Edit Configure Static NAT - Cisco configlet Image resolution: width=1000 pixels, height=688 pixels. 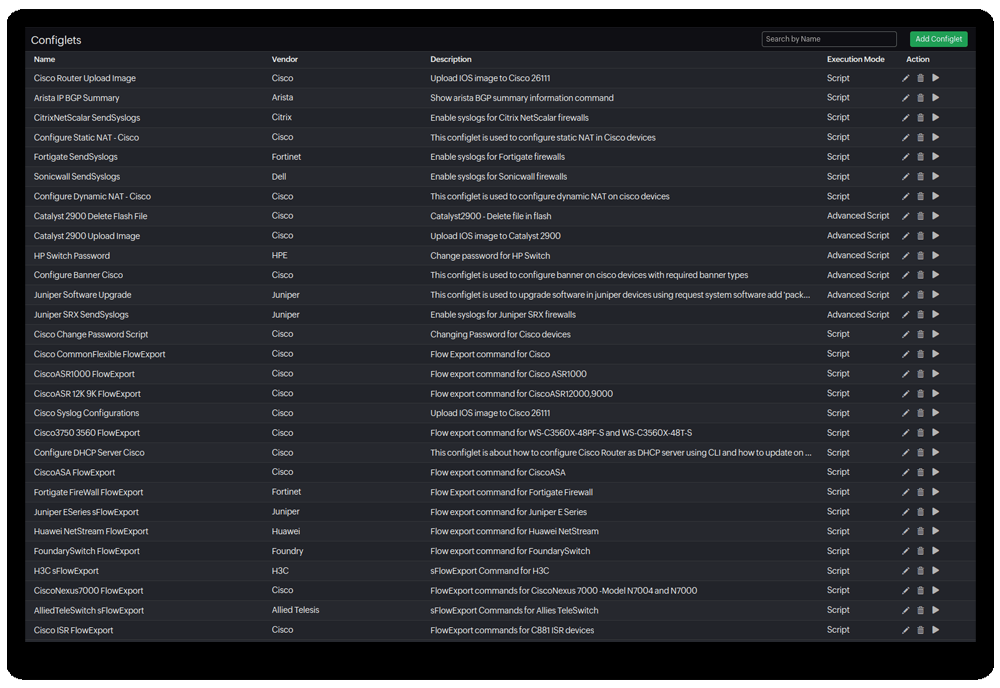pyautogui.click(x=906, y=138)
